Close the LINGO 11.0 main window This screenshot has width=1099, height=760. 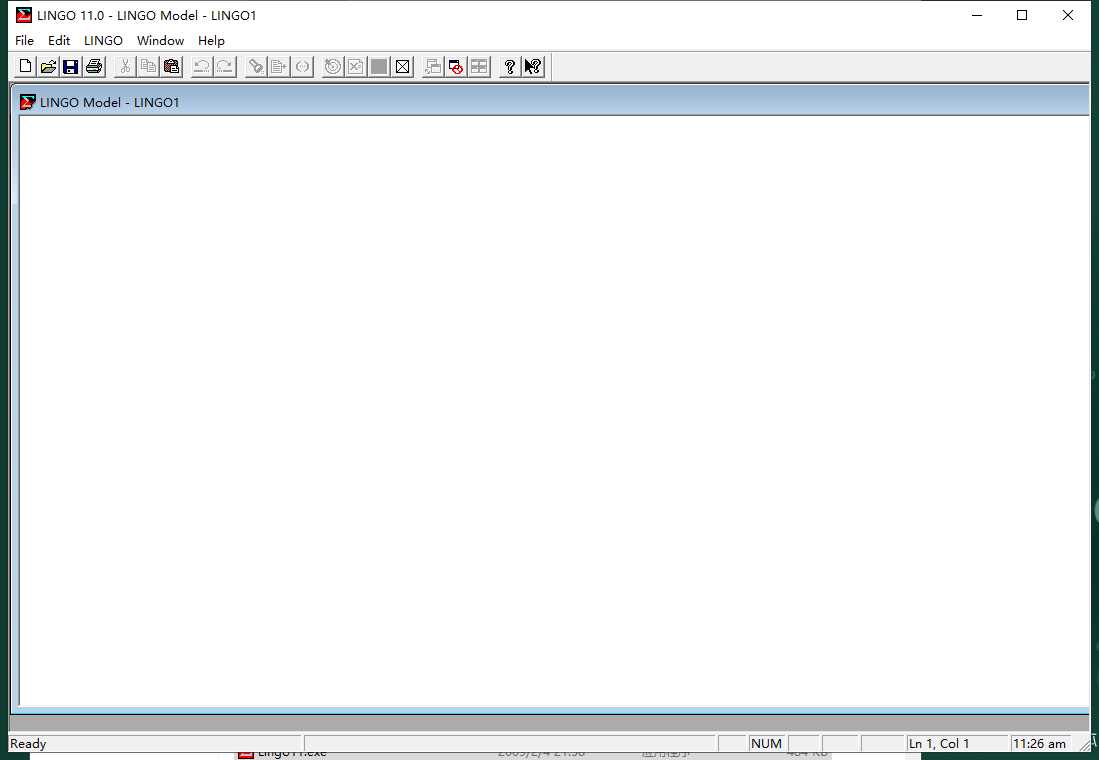(1067, 15)
